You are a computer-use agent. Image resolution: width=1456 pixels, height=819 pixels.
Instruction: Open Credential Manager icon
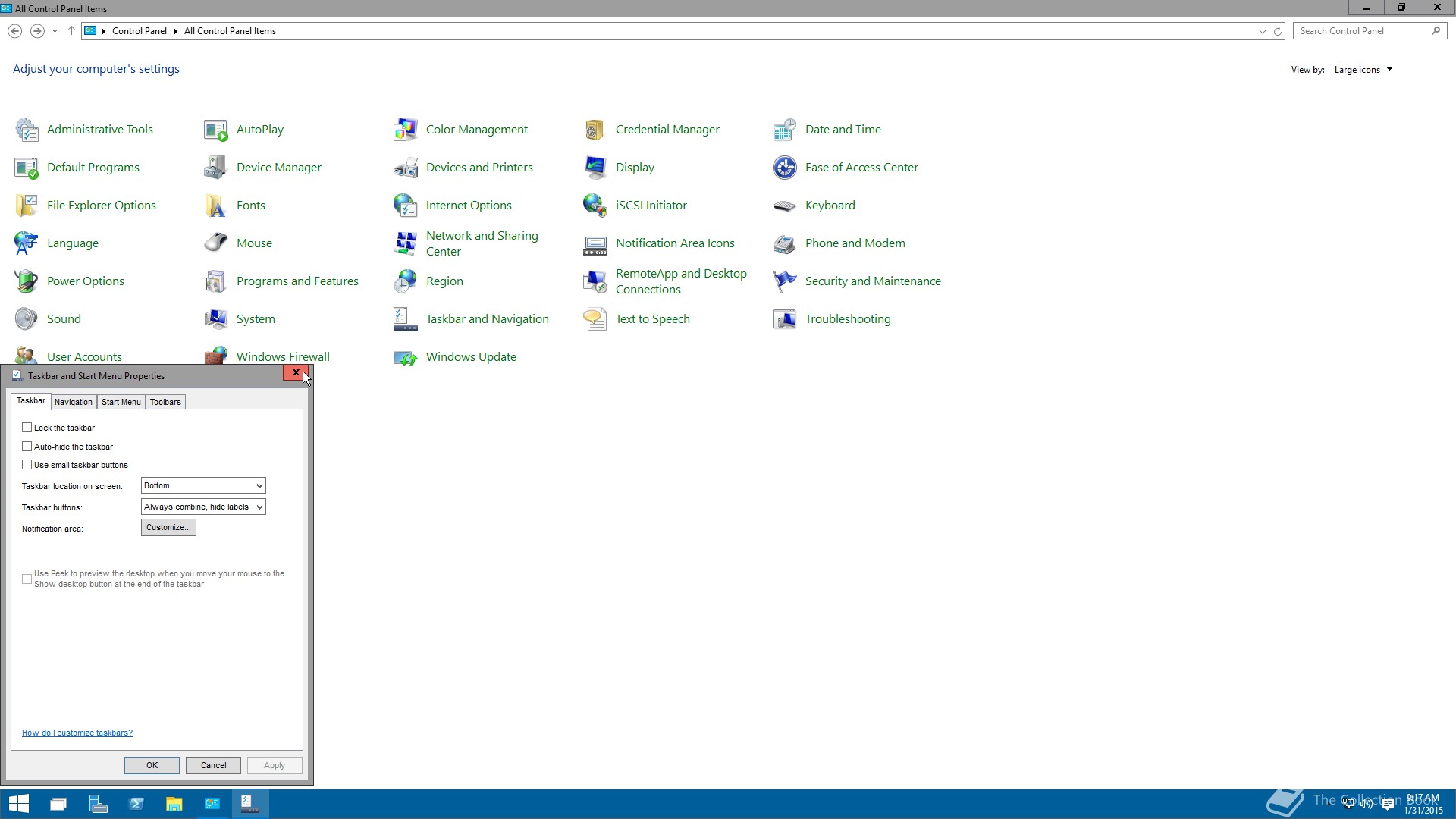click(595, 130)
